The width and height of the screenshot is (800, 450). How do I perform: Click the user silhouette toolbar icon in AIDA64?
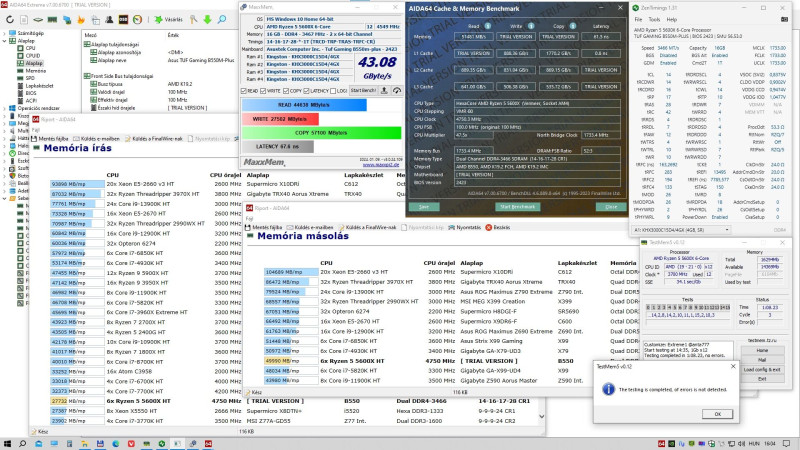tap(109, 19)
